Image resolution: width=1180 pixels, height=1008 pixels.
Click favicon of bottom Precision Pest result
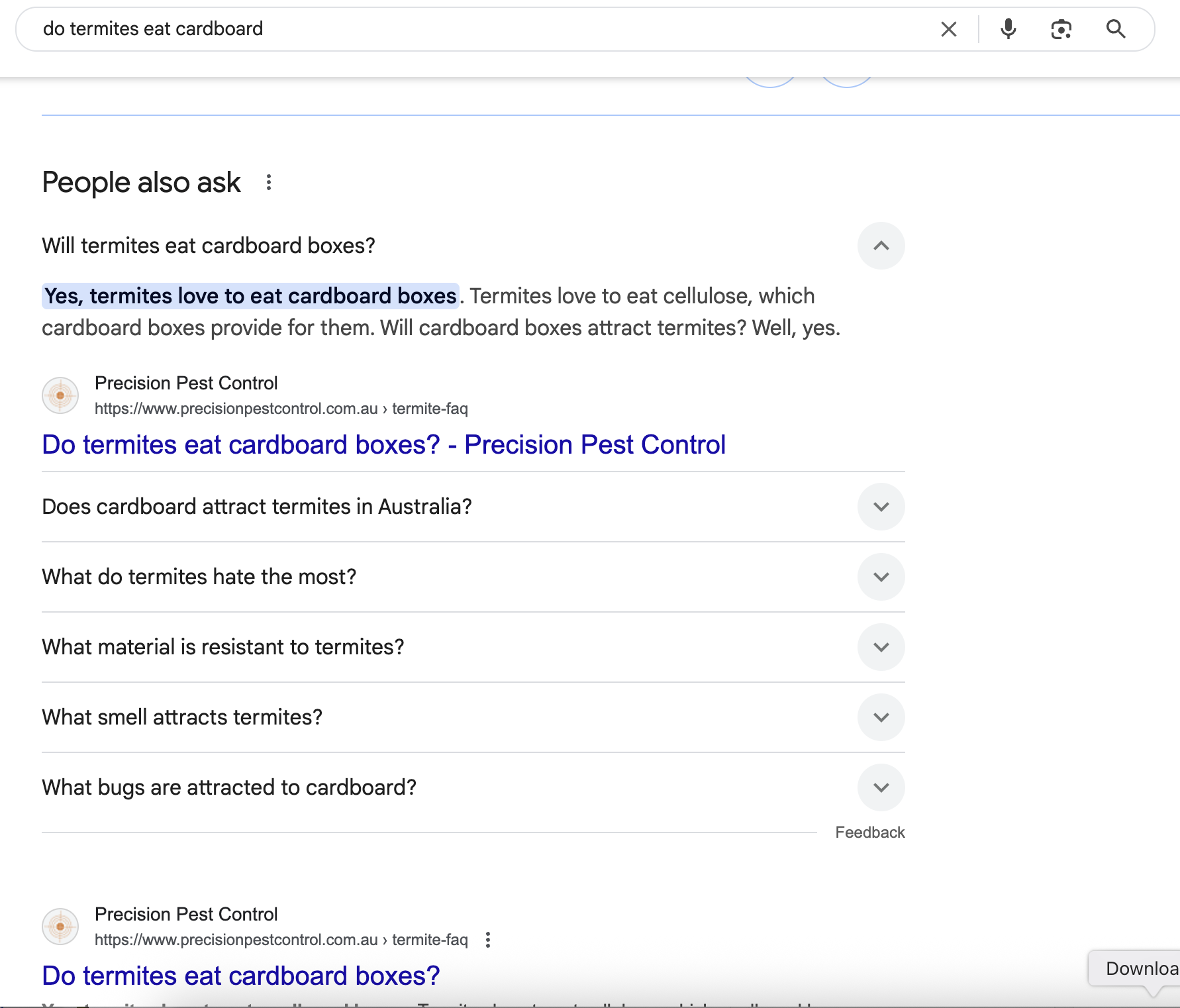(x=60, y=927)
